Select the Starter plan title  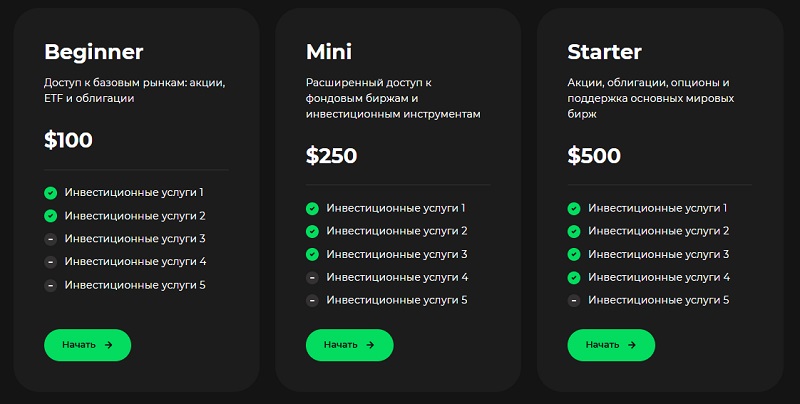click(x=604, y=52)
